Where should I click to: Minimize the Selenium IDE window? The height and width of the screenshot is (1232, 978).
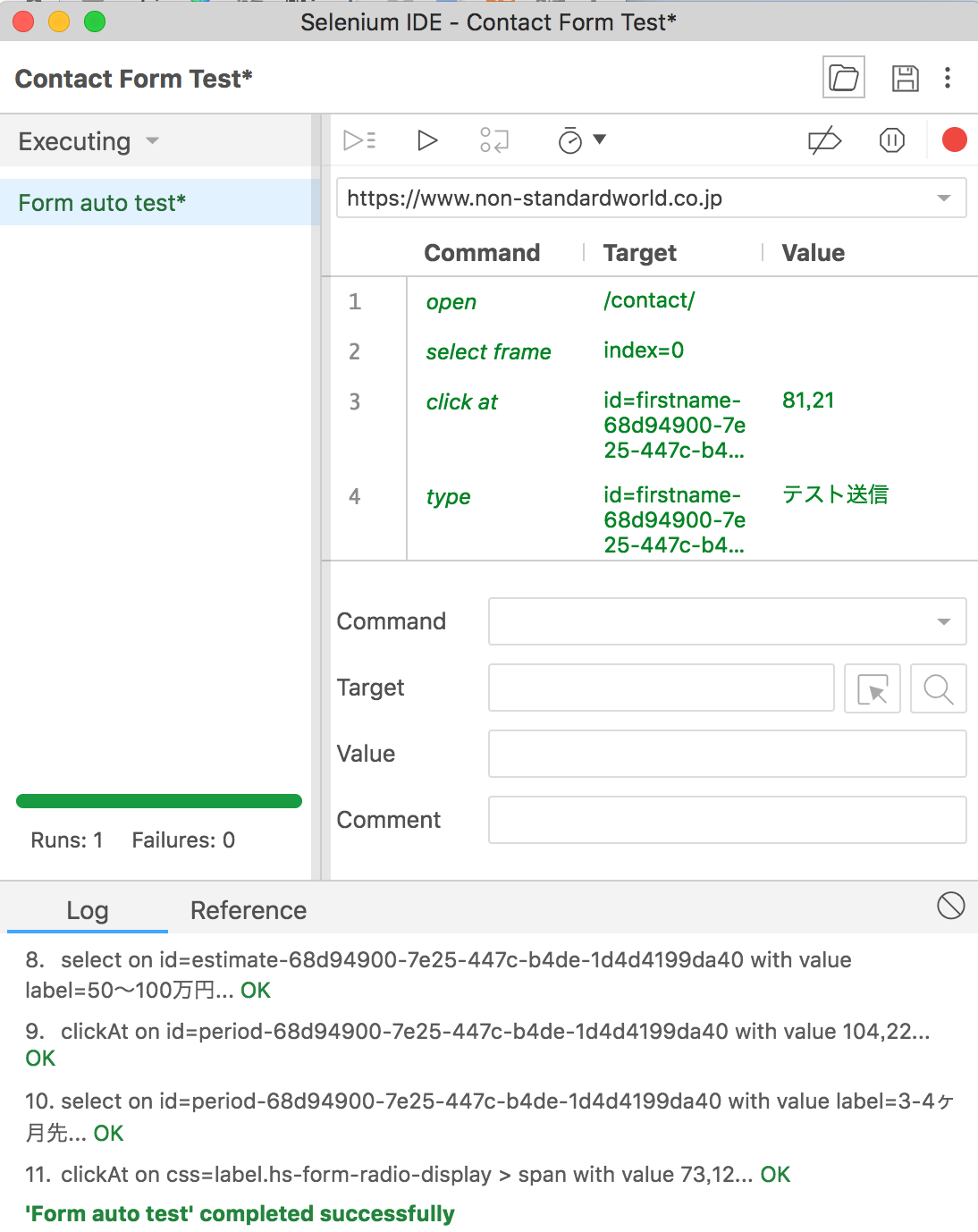pyautogui.click(x=59, y=21)
